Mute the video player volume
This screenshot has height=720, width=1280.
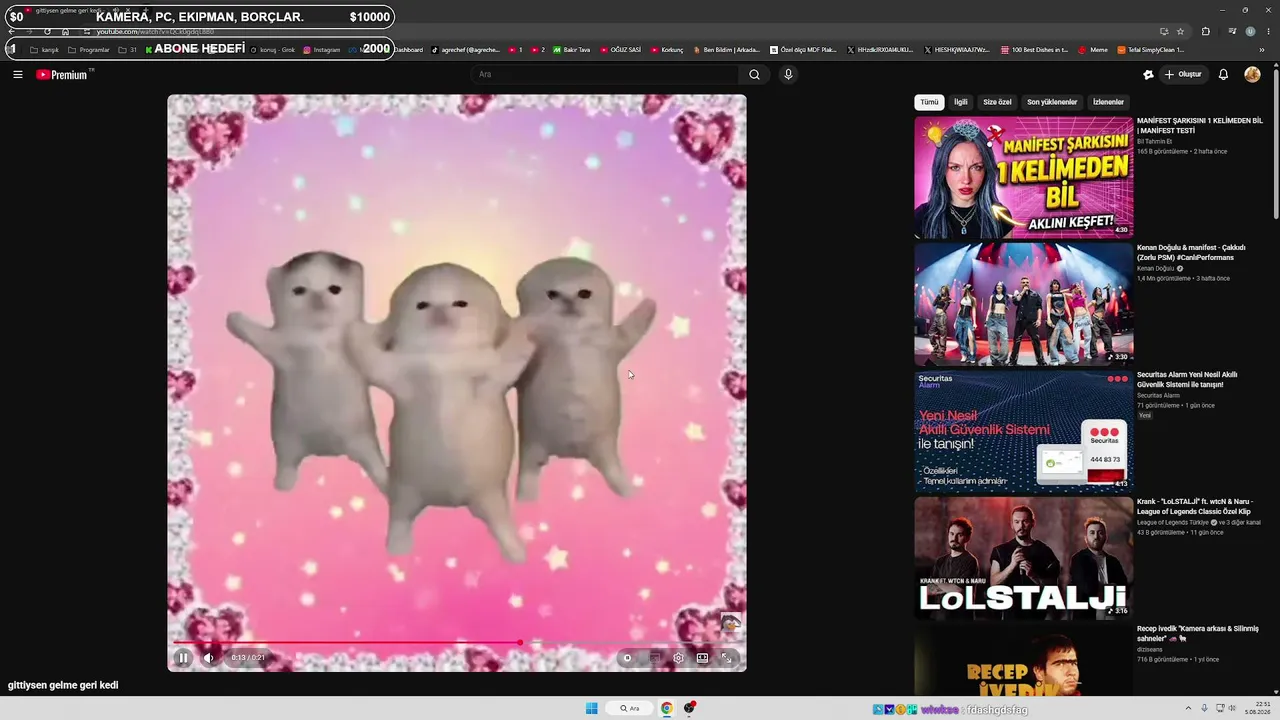click(209, 657)
